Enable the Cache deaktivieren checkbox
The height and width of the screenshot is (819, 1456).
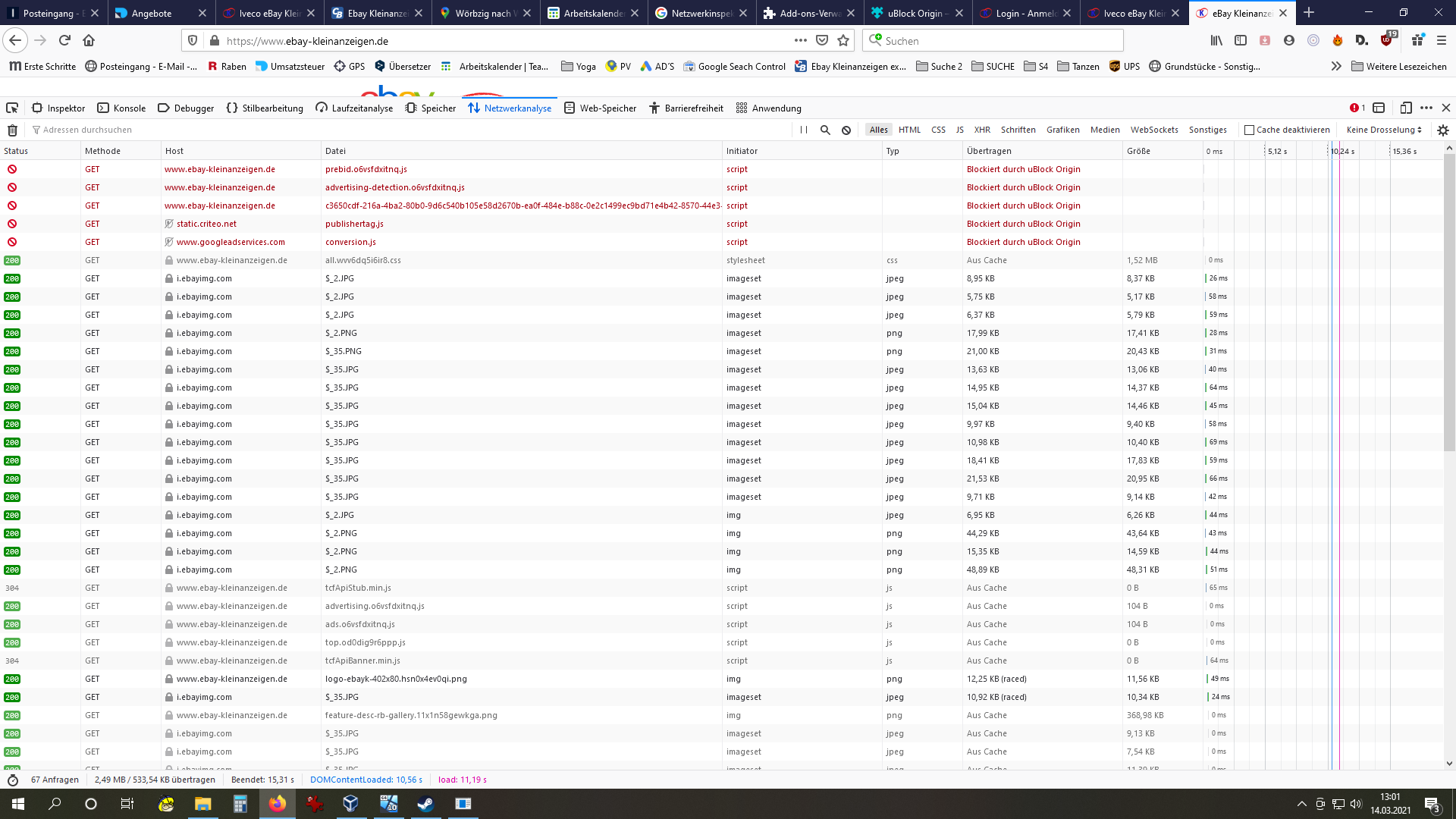1249,130
